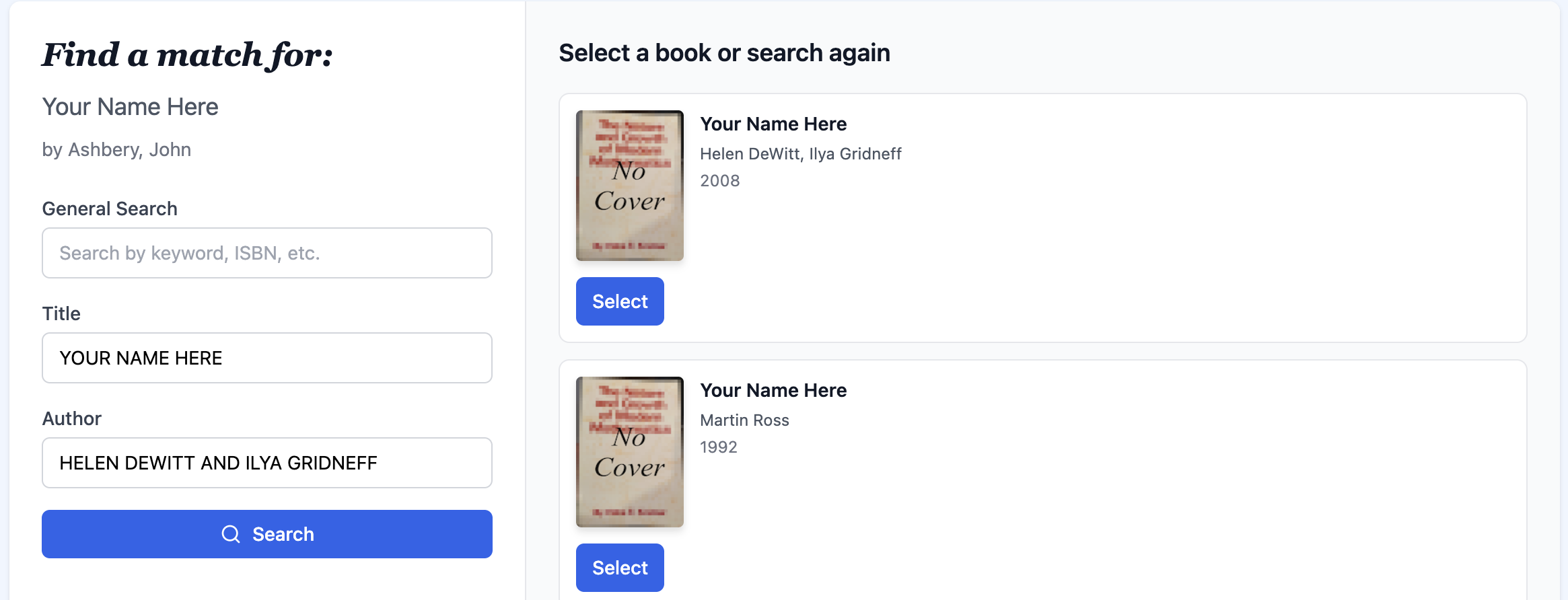
Task: Click the author name 'Martin Ross'
Action: click(x=745, y=420)
